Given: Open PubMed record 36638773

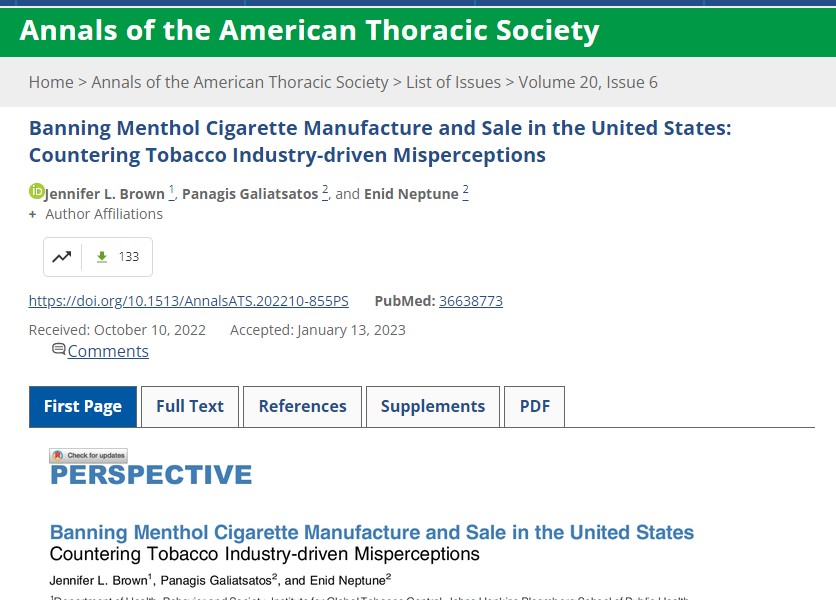Looking at the screenshot, I should (x=470, y=300).
